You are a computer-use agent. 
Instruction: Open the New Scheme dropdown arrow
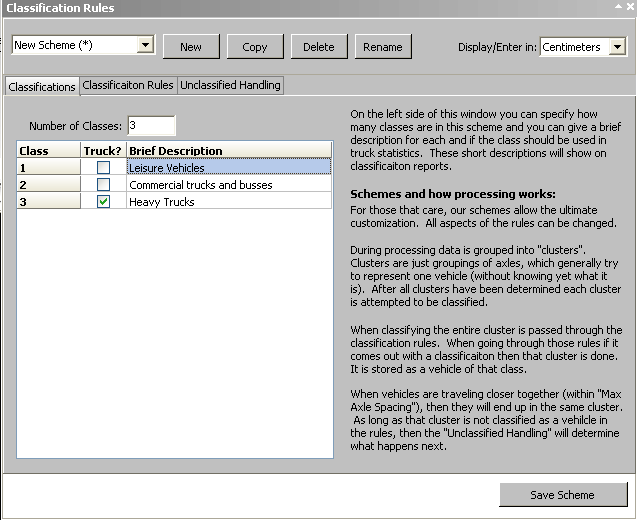point(145,45)
